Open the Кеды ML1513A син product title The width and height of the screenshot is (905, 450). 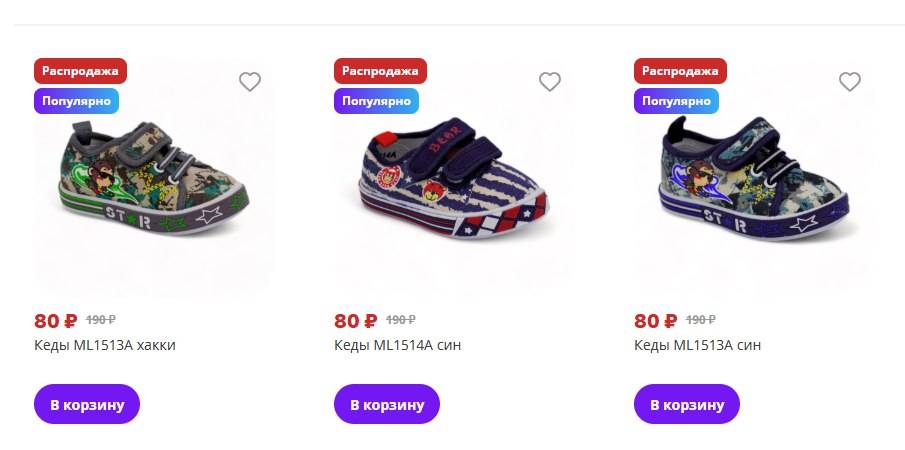point(698,345)
